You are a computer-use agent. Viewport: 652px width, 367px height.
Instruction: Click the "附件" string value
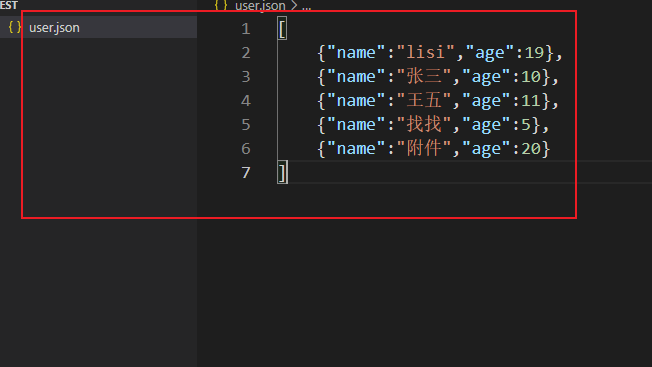pyautogui.click(x=424, y=149)
